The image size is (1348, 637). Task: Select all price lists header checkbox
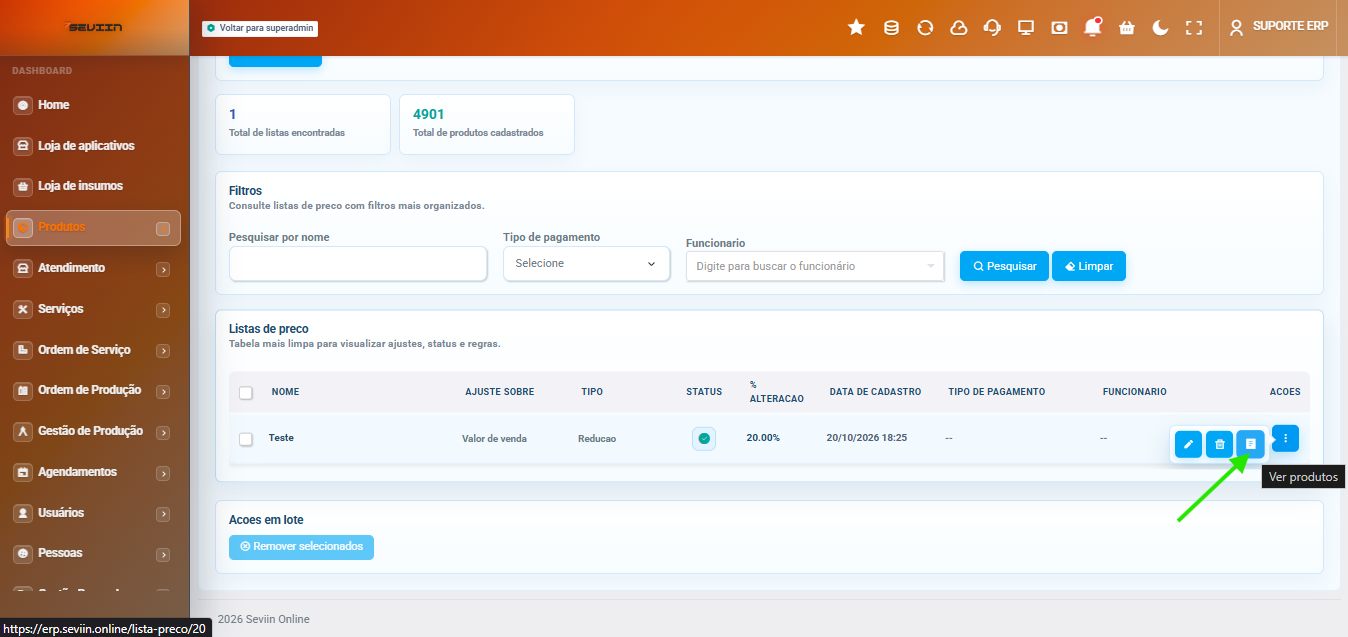pyautogui.click(x=246, y=392)
